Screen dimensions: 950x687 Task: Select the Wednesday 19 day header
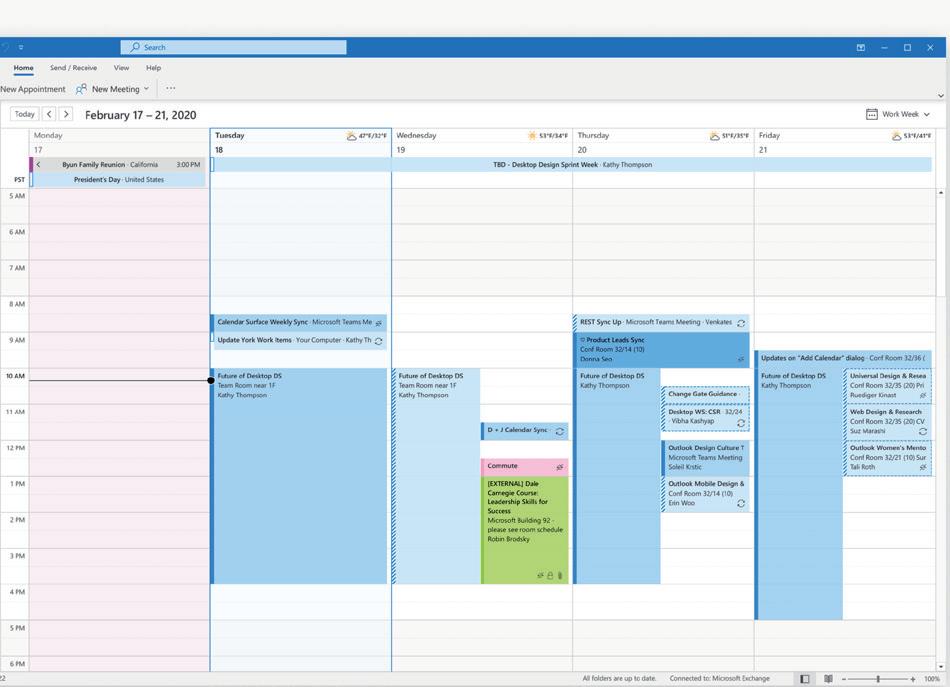point(482,142)
